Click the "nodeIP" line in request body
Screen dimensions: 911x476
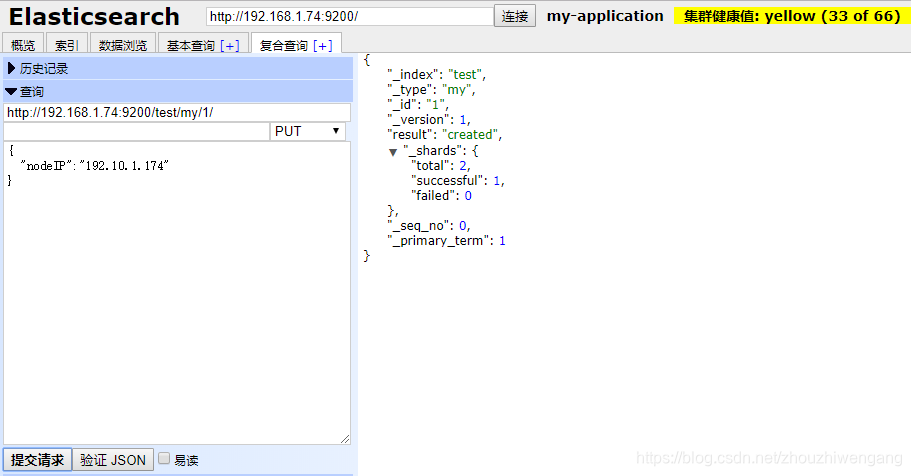coord(94,166)
